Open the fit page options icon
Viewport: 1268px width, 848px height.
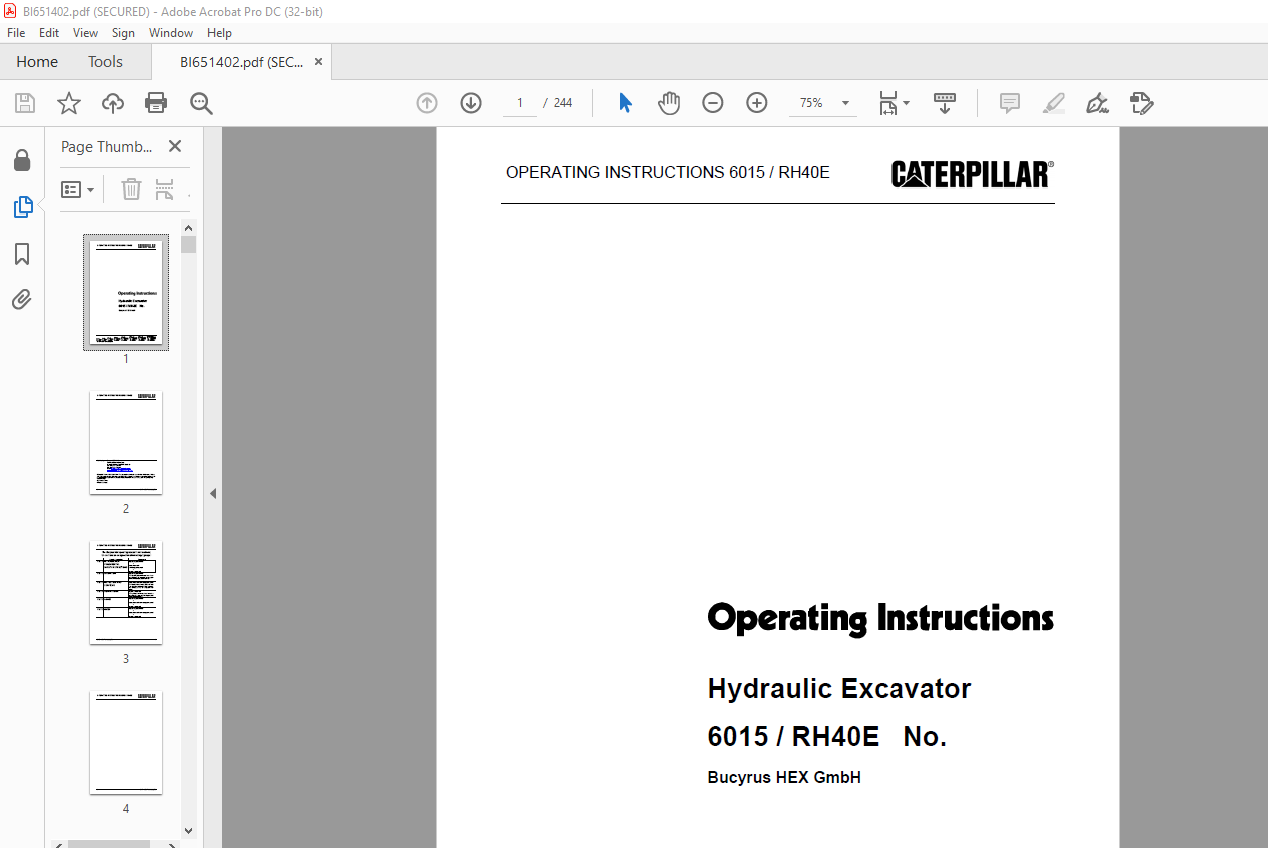(893, 103)
